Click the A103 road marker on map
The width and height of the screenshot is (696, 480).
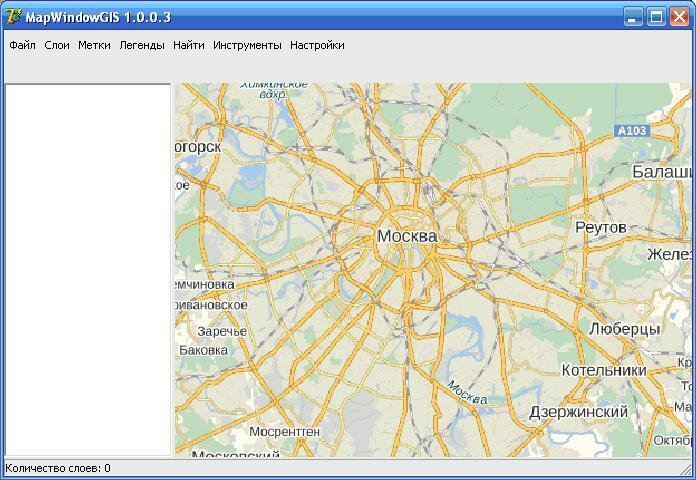[x=632, y=131]
